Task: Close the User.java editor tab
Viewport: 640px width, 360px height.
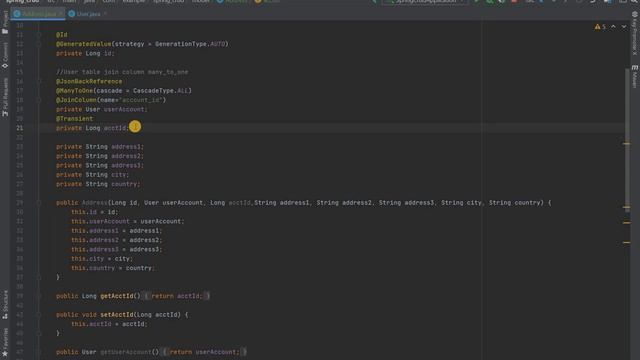Action: pos(105,14)
